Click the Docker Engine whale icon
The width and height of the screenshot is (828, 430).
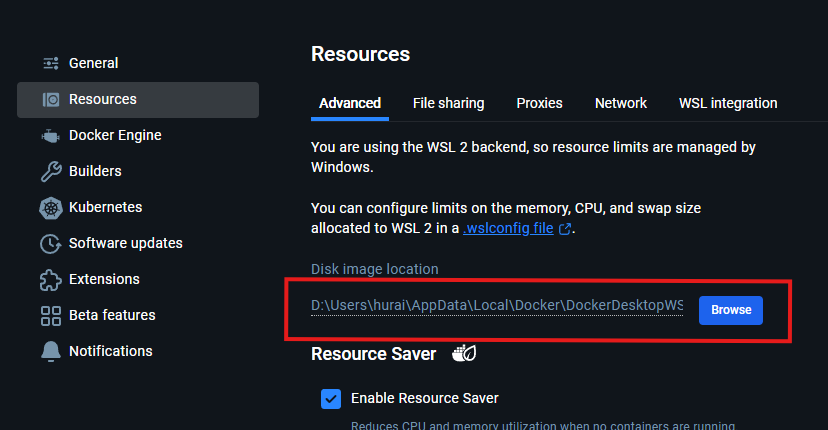coord(51,136)
